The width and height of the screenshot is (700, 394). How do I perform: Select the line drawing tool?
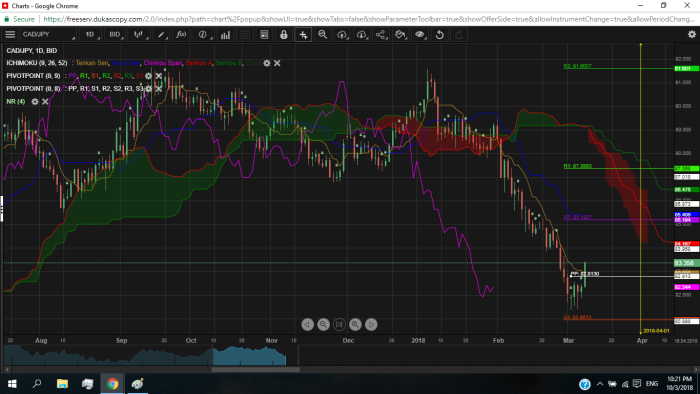pyautogui.click(x=161, y=34)
